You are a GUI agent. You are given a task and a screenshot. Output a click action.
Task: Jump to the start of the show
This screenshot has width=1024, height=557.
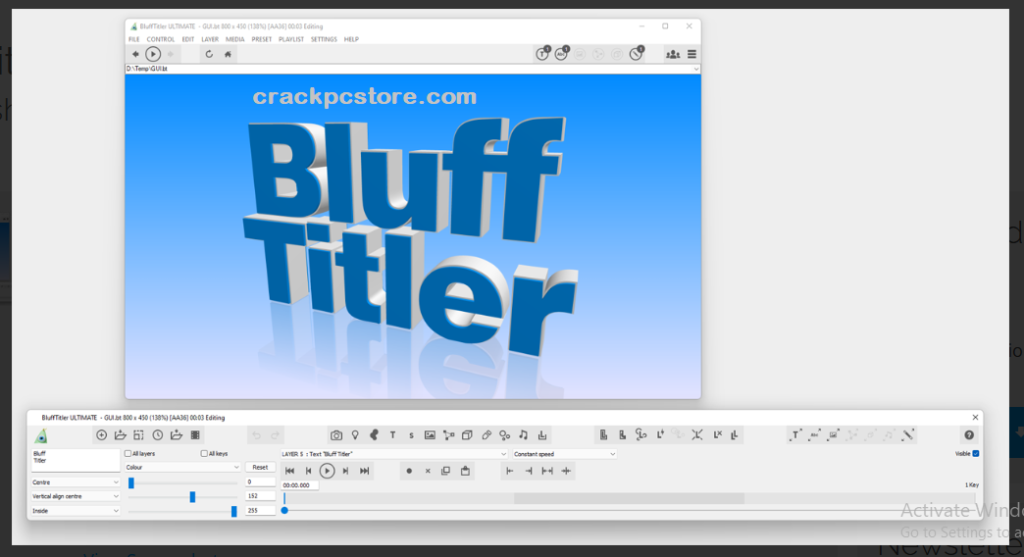tap(290, 471)
